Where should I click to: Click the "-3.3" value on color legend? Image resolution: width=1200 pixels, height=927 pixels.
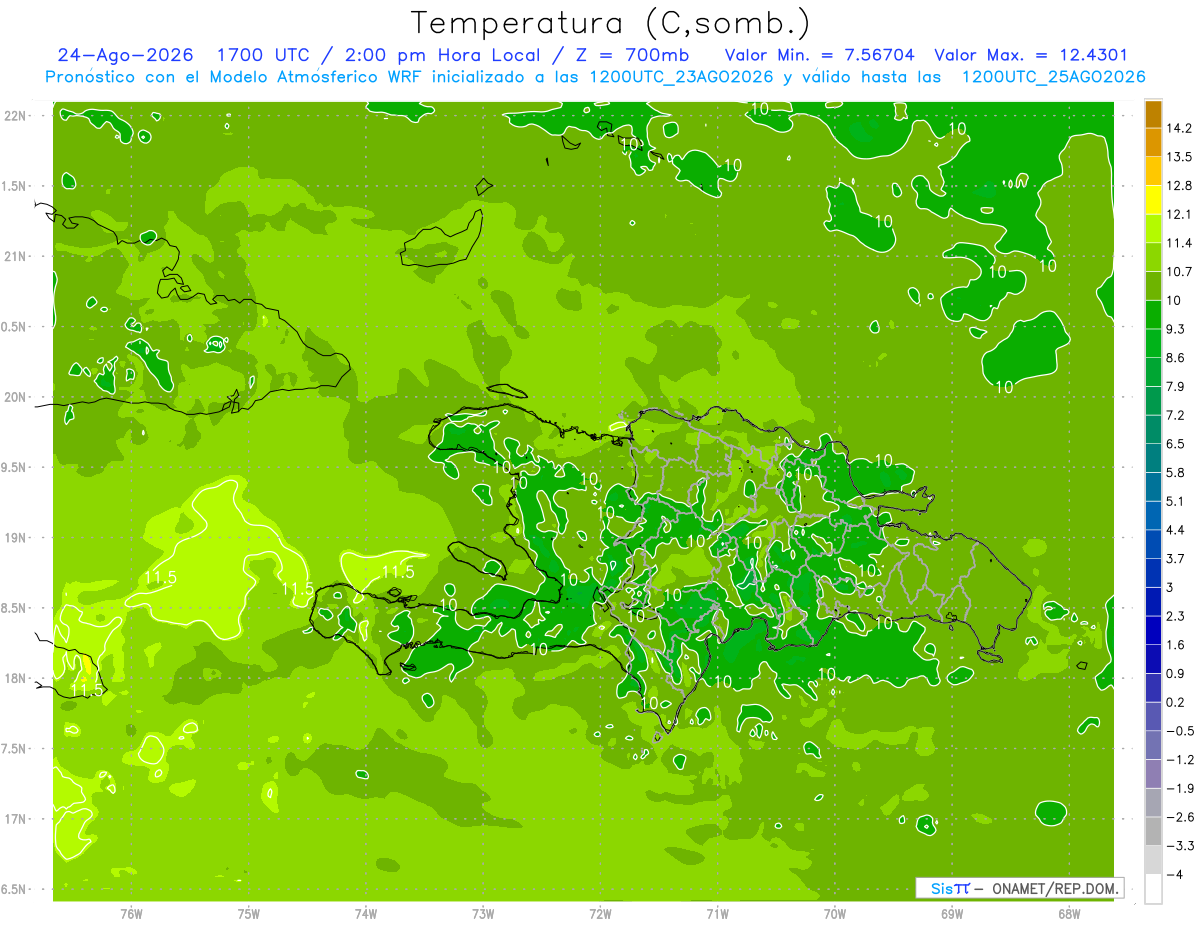tap(1180, 846)
